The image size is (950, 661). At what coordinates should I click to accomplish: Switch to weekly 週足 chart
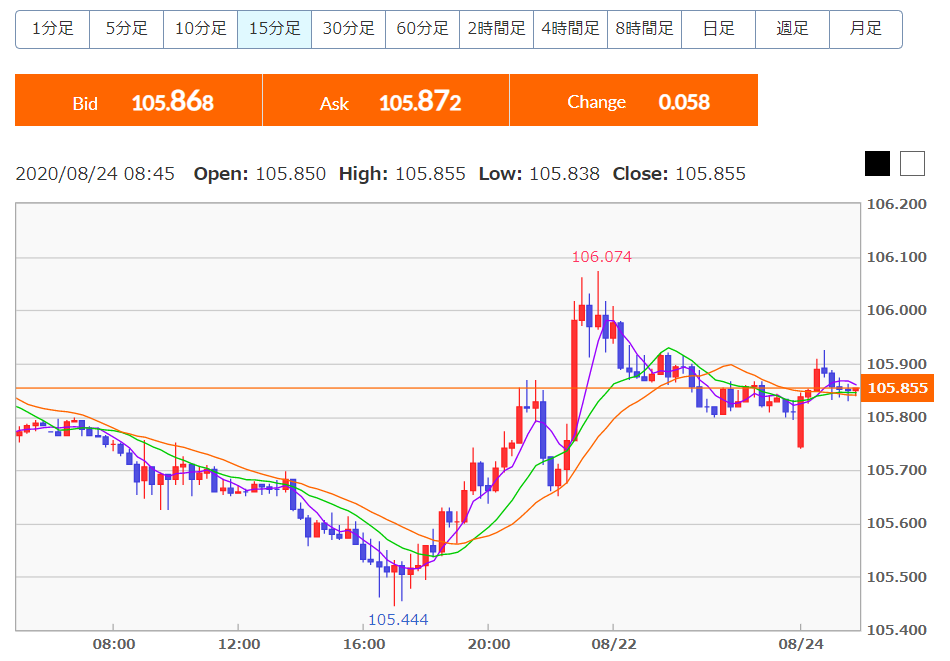pos(792,28)
